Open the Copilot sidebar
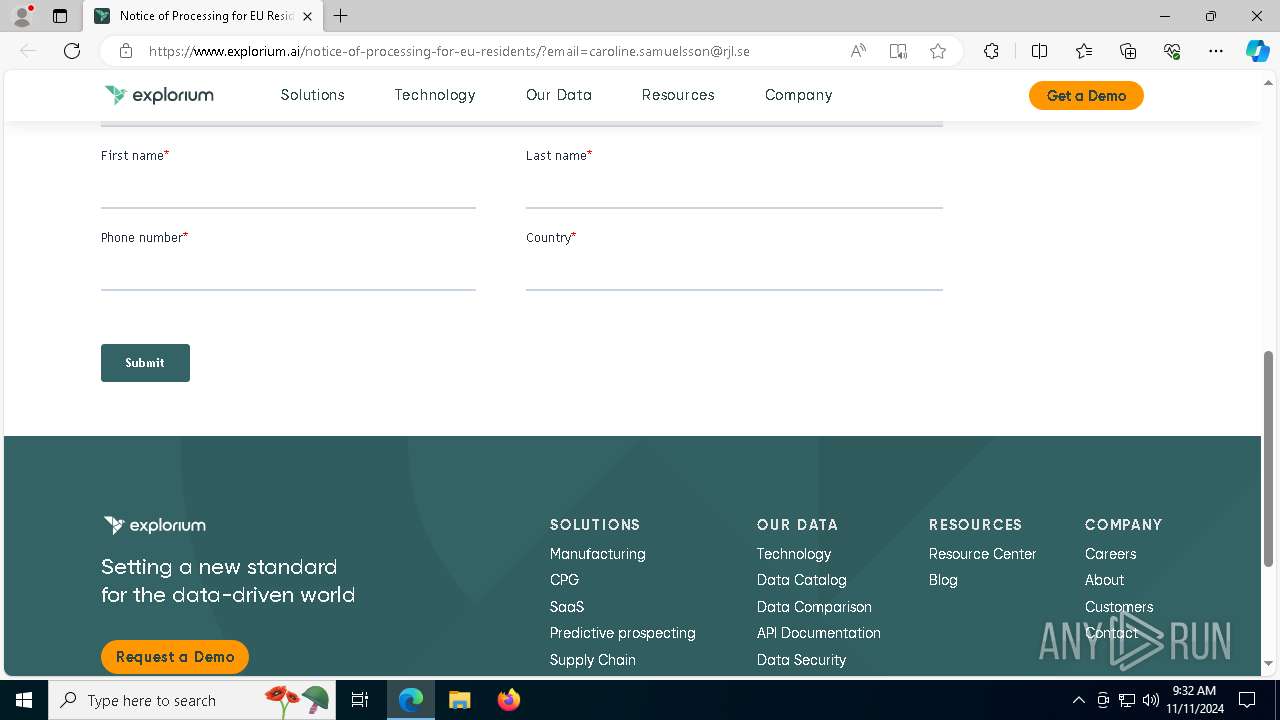 [x=1257, y=51]
